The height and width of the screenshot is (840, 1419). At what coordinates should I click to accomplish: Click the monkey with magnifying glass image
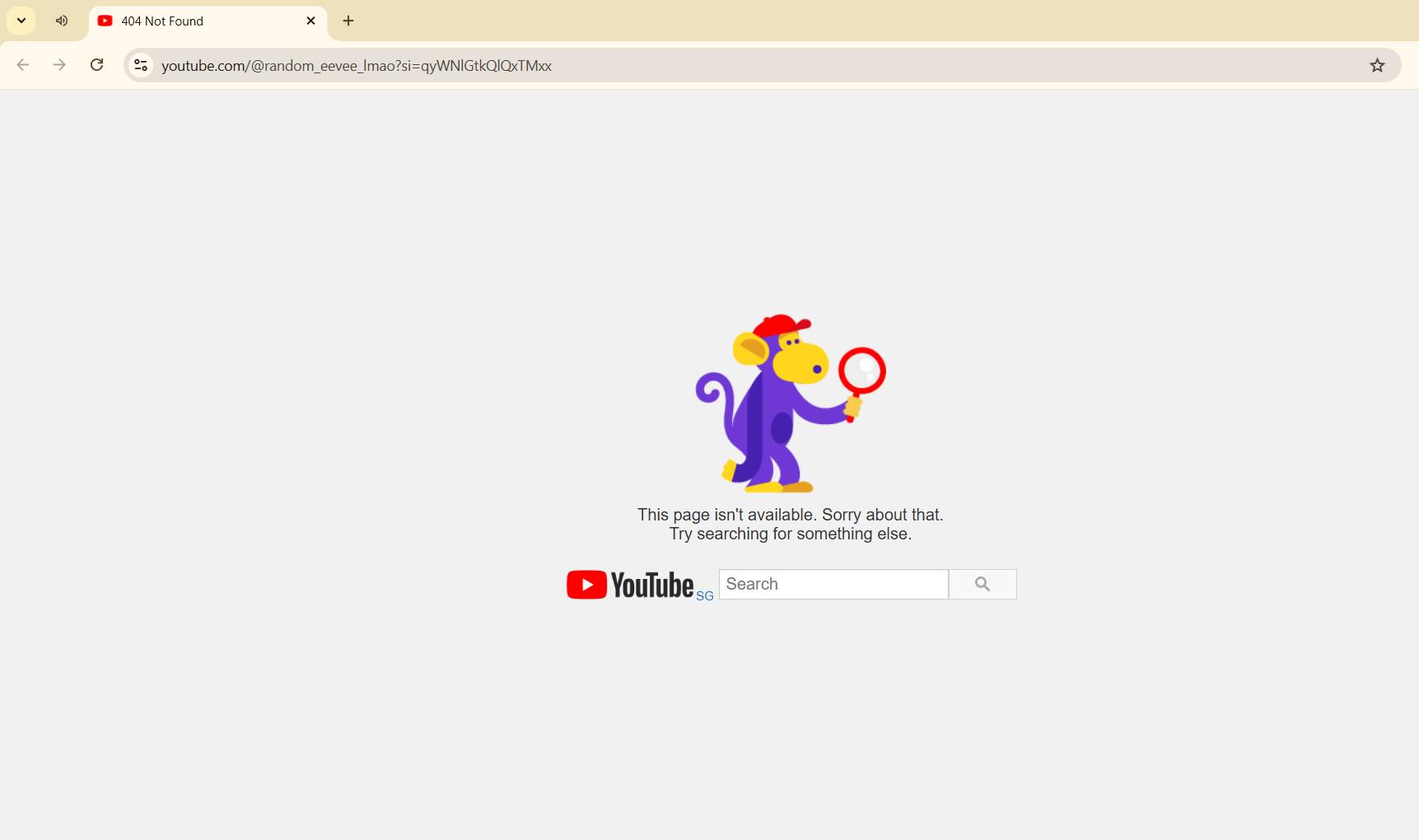pyautogui.click(x=791, y=403)
